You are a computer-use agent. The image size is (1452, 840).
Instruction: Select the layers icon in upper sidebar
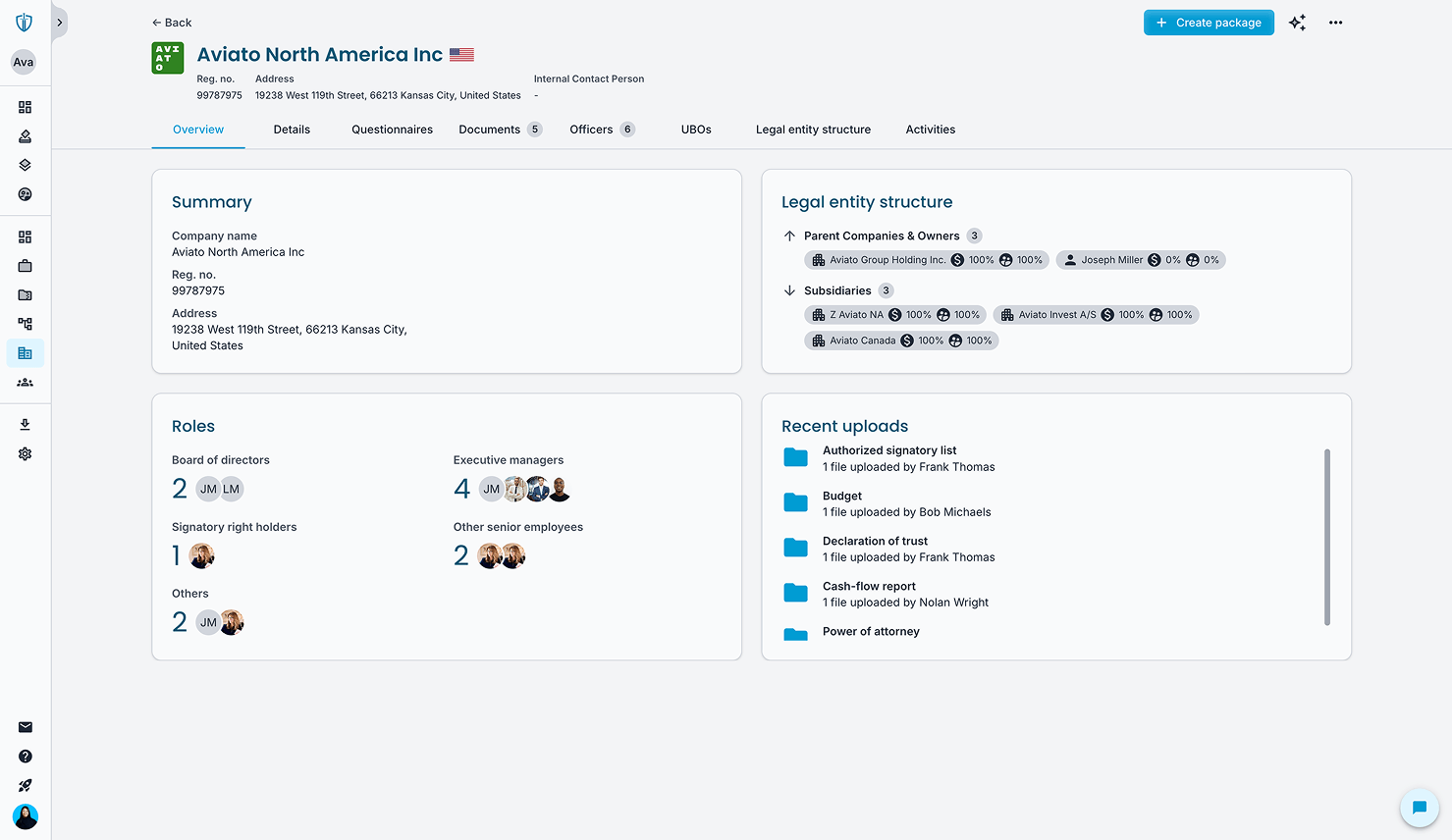tap(25, 164)
